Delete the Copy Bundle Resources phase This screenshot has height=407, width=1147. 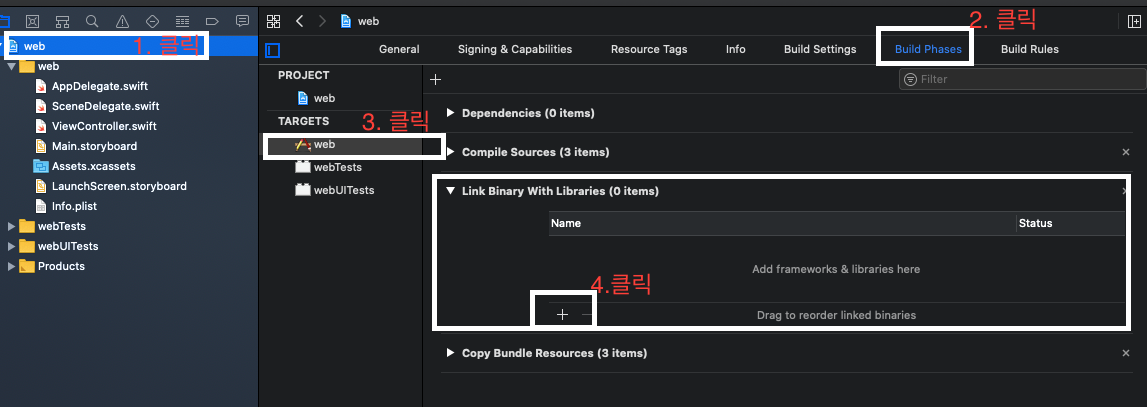[x=1126, y=353]
